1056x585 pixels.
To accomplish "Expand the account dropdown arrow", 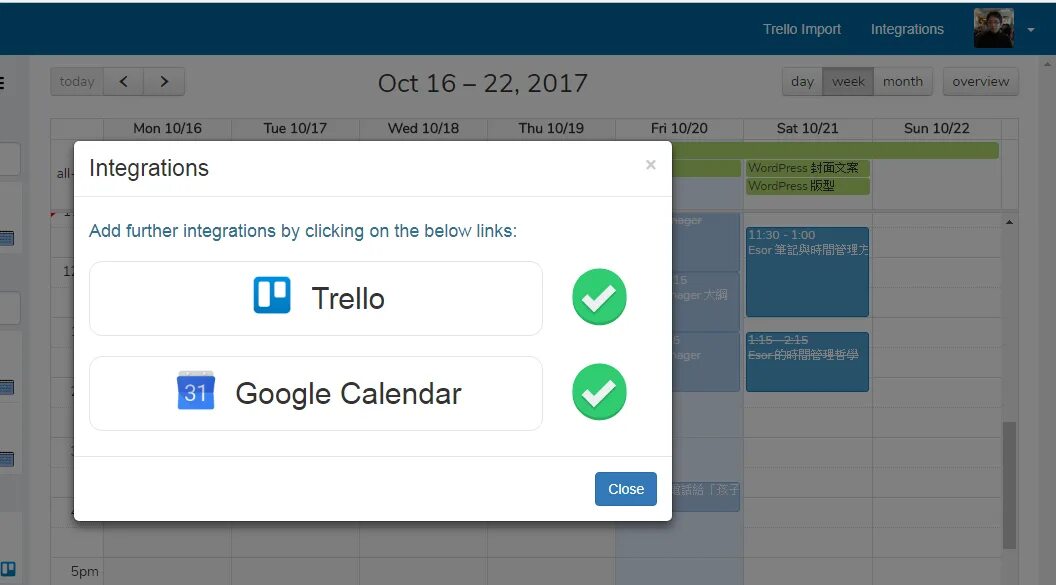I will click(1031, 30).
